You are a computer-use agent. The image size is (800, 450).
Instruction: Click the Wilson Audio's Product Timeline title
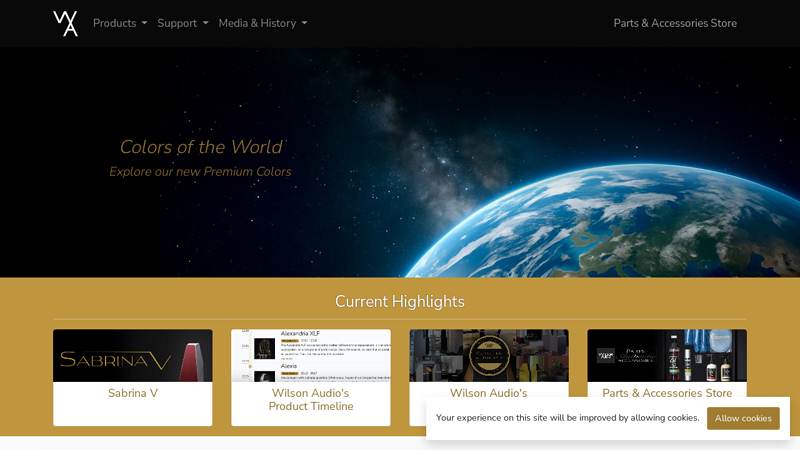pyautogui.click(x=310, y=399)
